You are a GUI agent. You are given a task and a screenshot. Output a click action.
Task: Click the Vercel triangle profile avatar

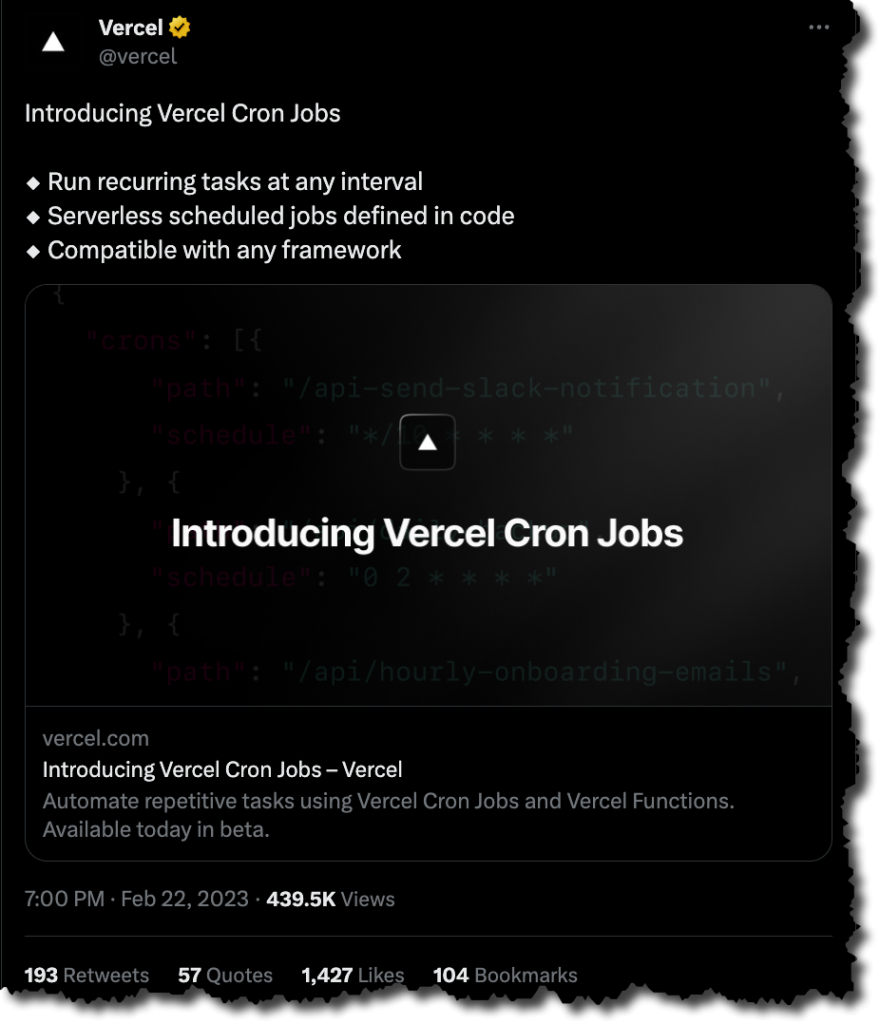click(51, 40)
